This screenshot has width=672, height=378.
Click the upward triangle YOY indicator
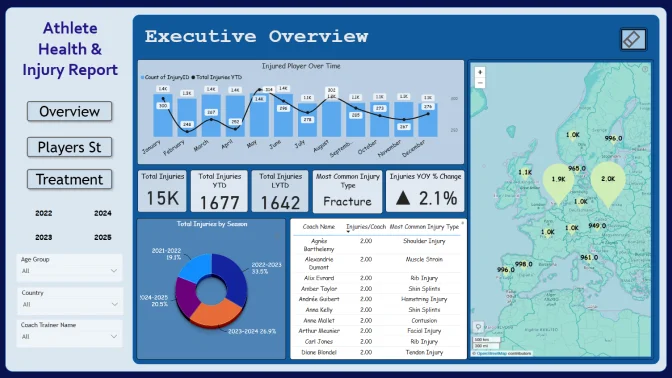[403, 198]
